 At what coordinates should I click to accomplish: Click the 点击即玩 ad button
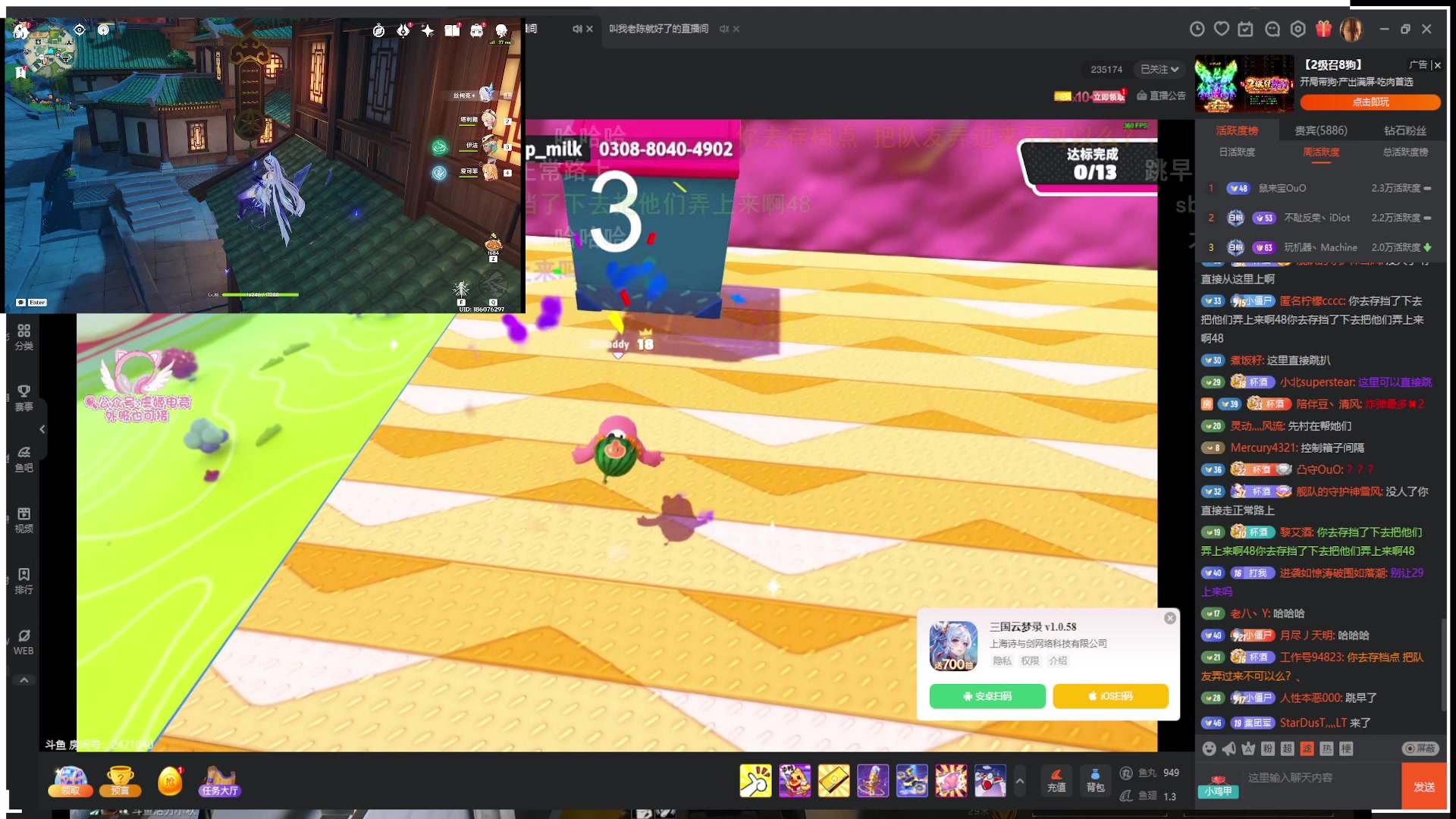pos(1370,102)
